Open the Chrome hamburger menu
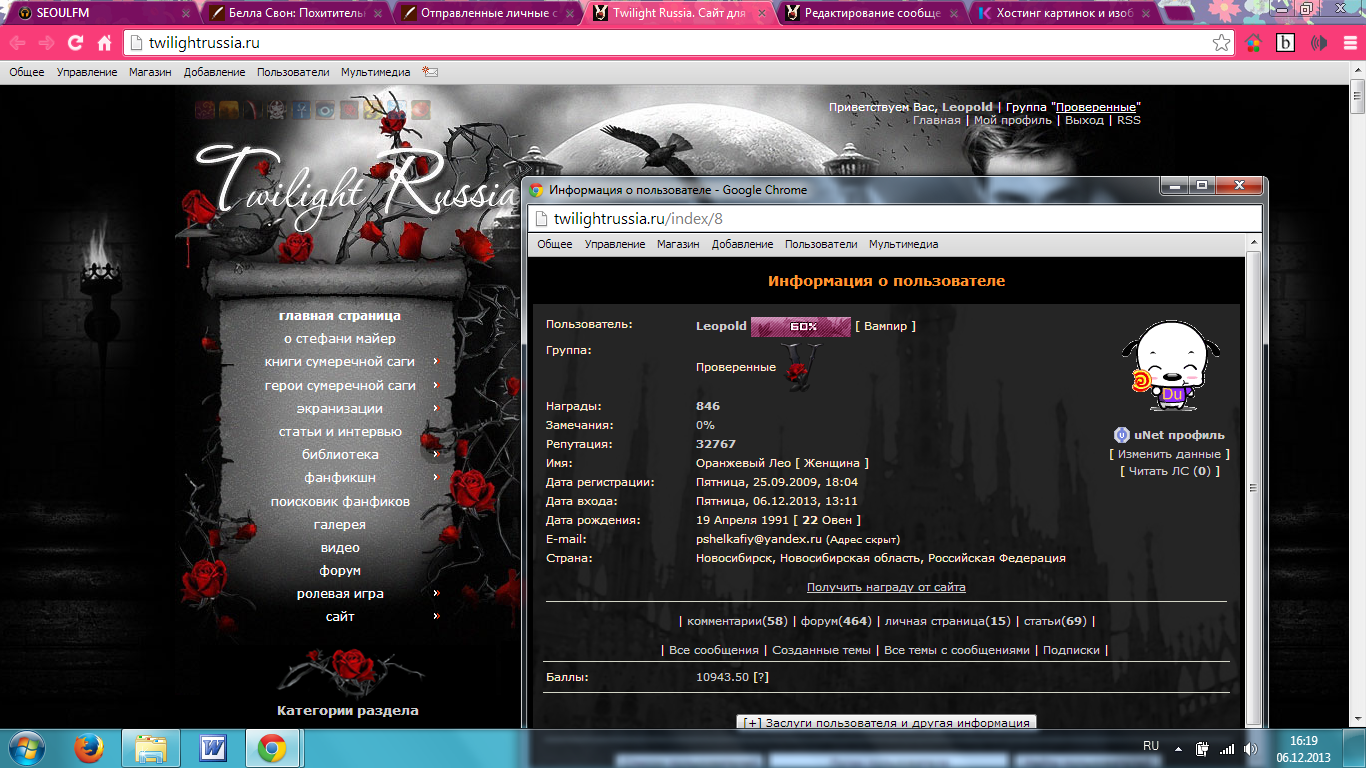1366x768 pixels. [1348, 43]
